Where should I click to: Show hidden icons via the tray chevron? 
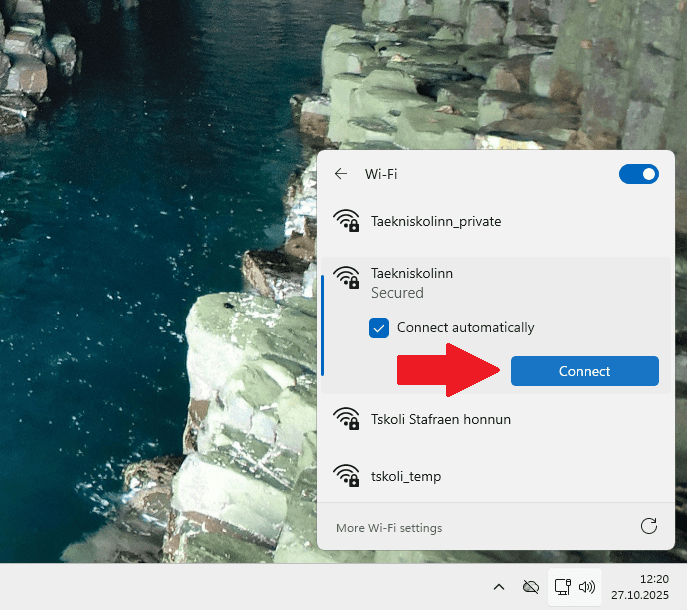tap(498, 587)
